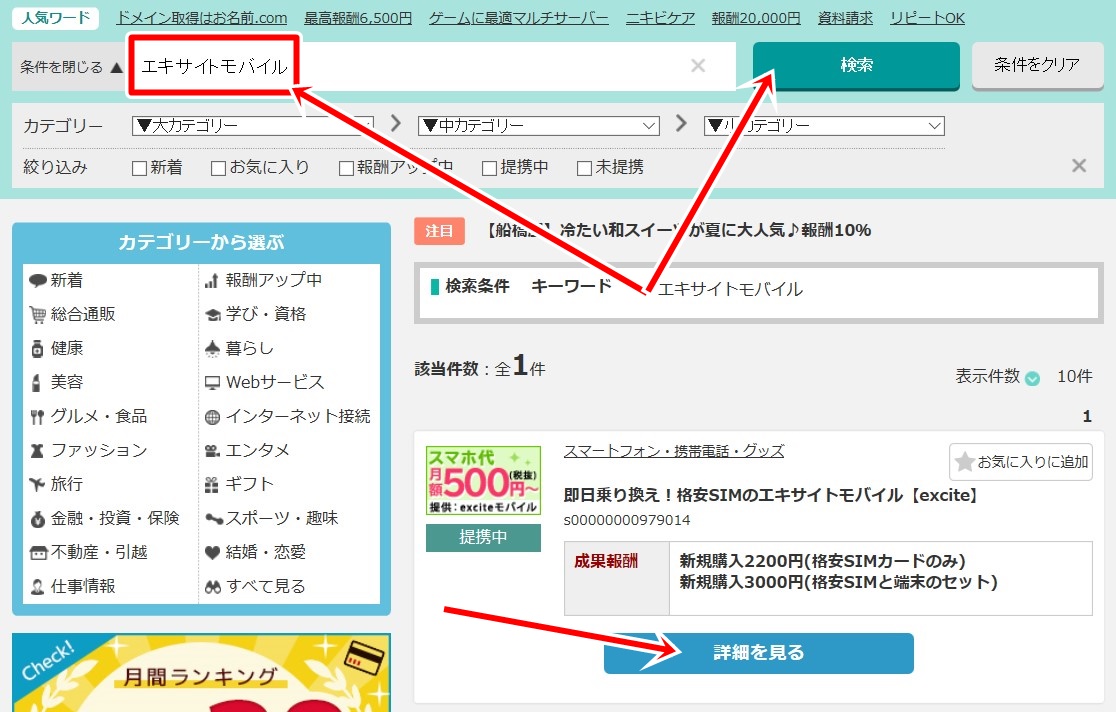Image resolution: width=1116 pixels, height=712 pixels.
Task: Open 表示件数 dropdown toggle
Action: [1032, 379]
